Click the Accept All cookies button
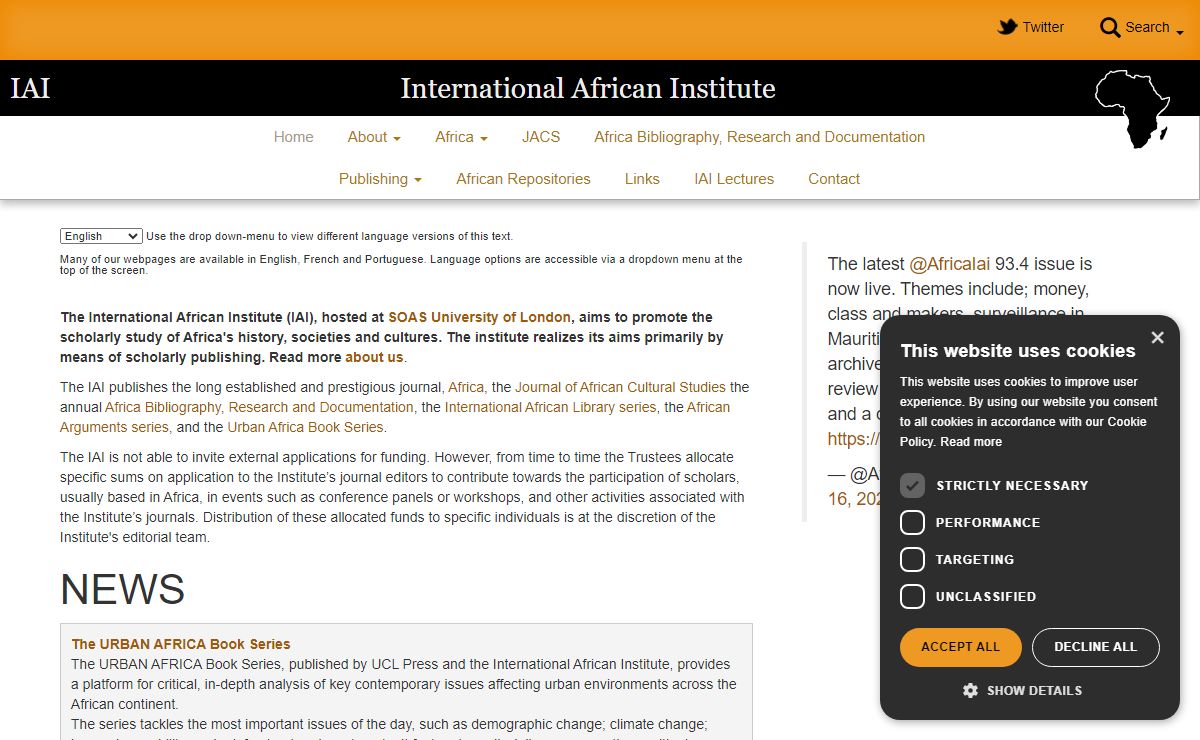 (x=961, y=647)
